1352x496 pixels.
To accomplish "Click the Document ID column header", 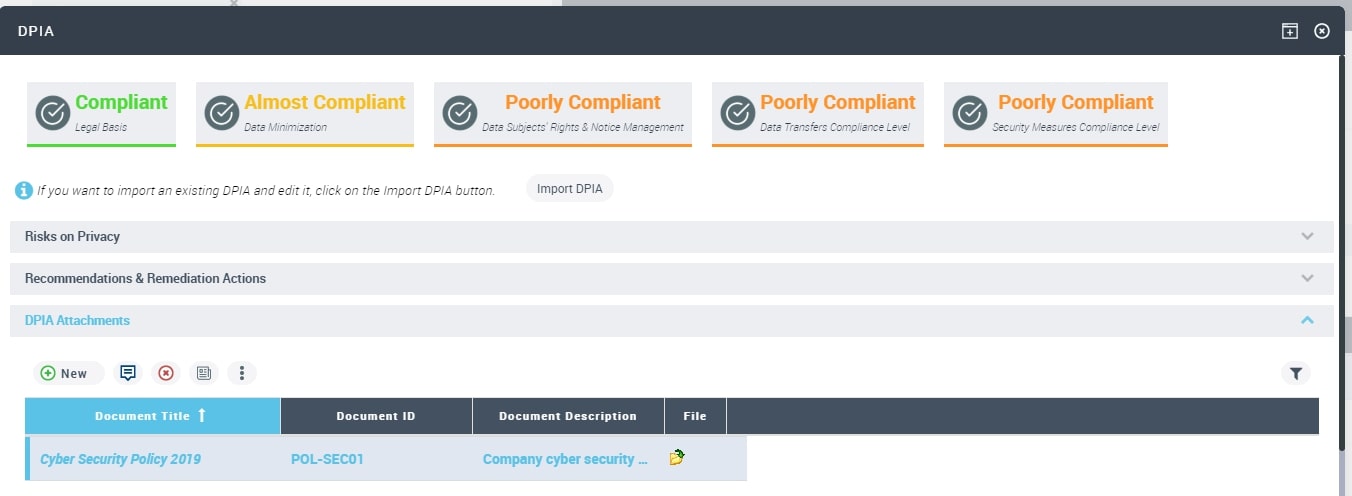I will point(376,416).
